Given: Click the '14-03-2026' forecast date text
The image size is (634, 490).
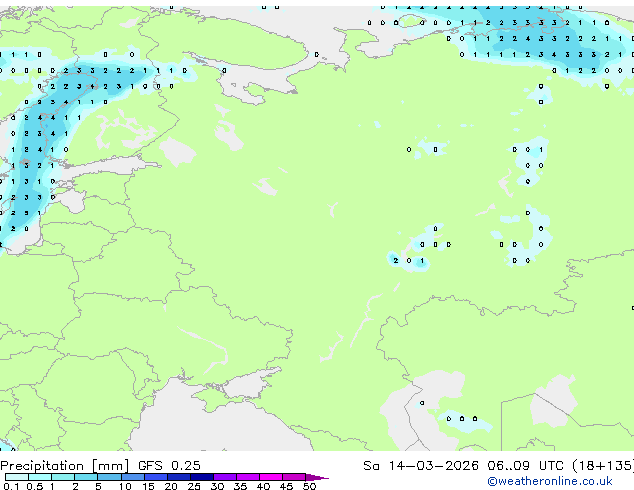Looking at the screenshot, I should 433,466.
